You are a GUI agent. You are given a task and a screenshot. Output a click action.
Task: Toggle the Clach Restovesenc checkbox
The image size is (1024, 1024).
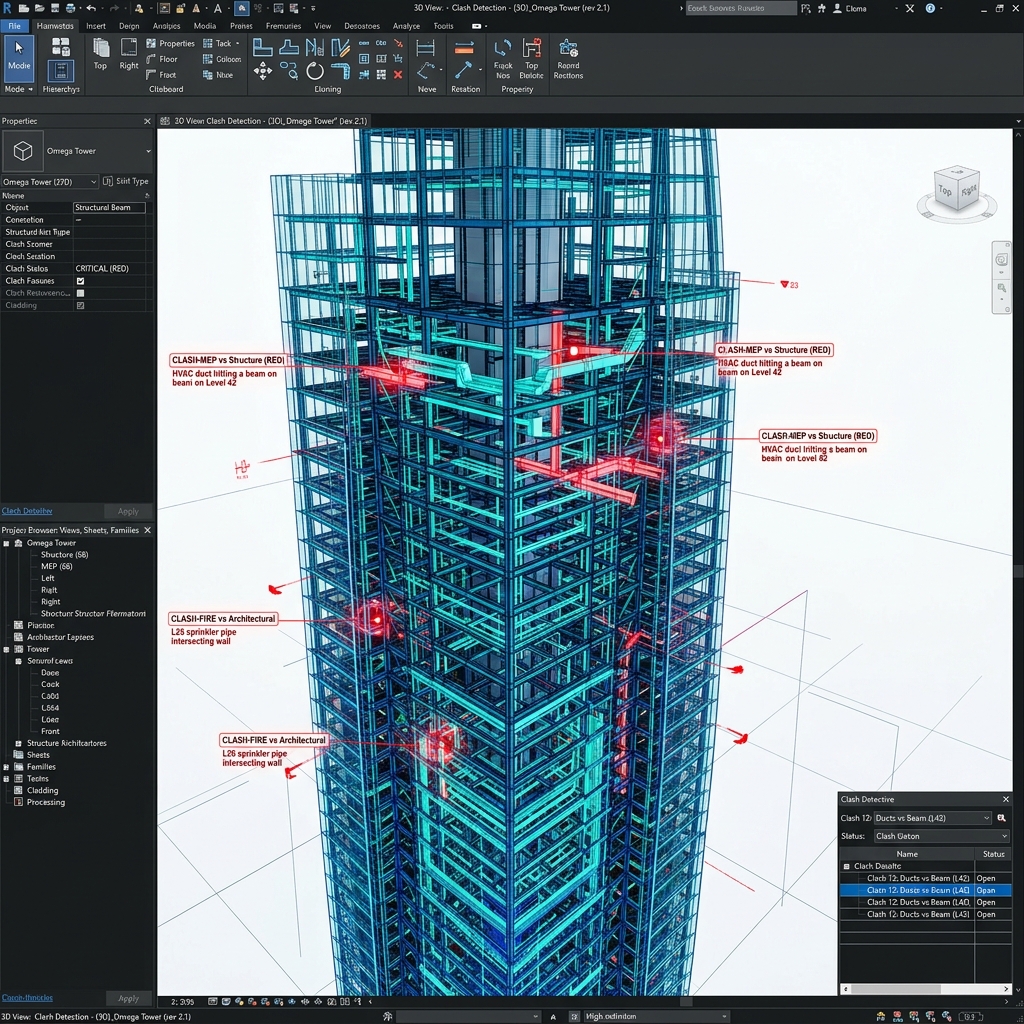[x=80, y=293]
